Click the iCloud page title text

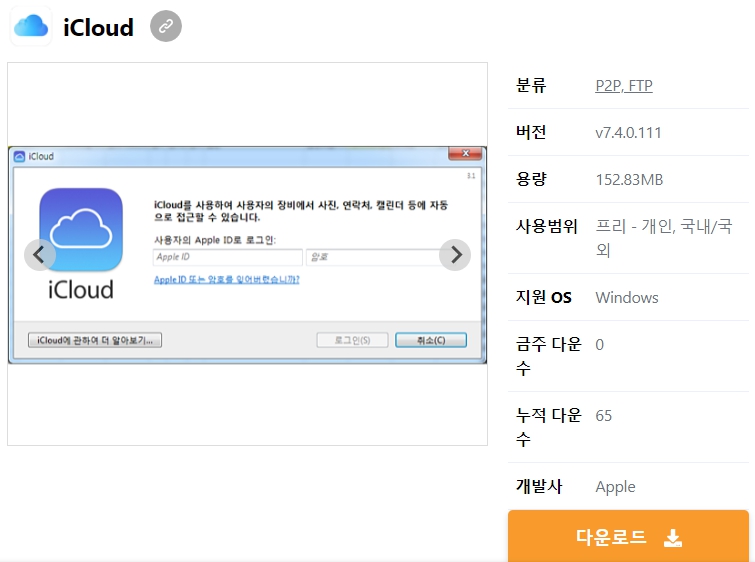click(x=98, y=27)
